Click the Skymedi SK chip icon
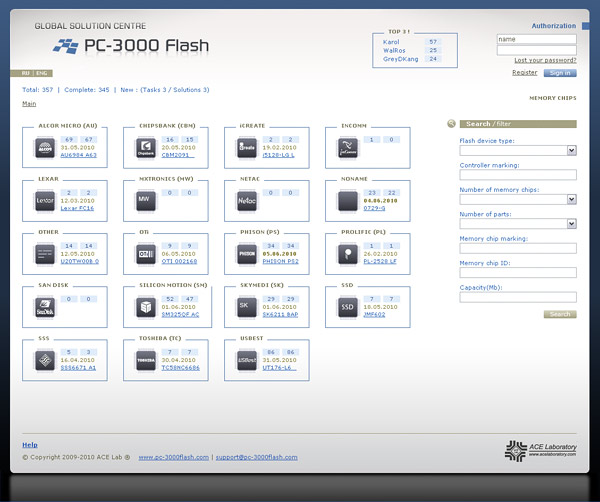 tap(247, 307)
